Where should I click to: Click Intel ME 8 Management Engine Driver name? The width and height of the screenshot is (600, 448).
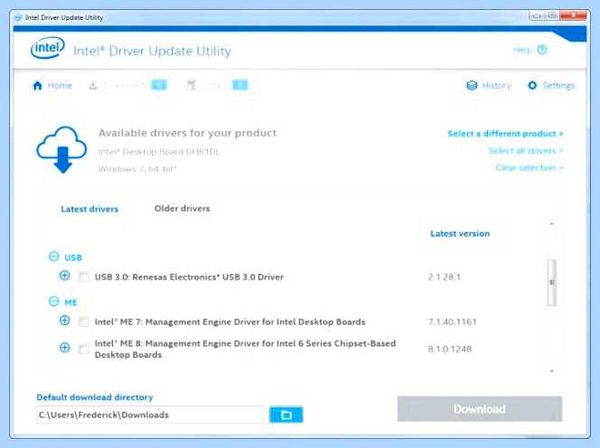(245, 349)
